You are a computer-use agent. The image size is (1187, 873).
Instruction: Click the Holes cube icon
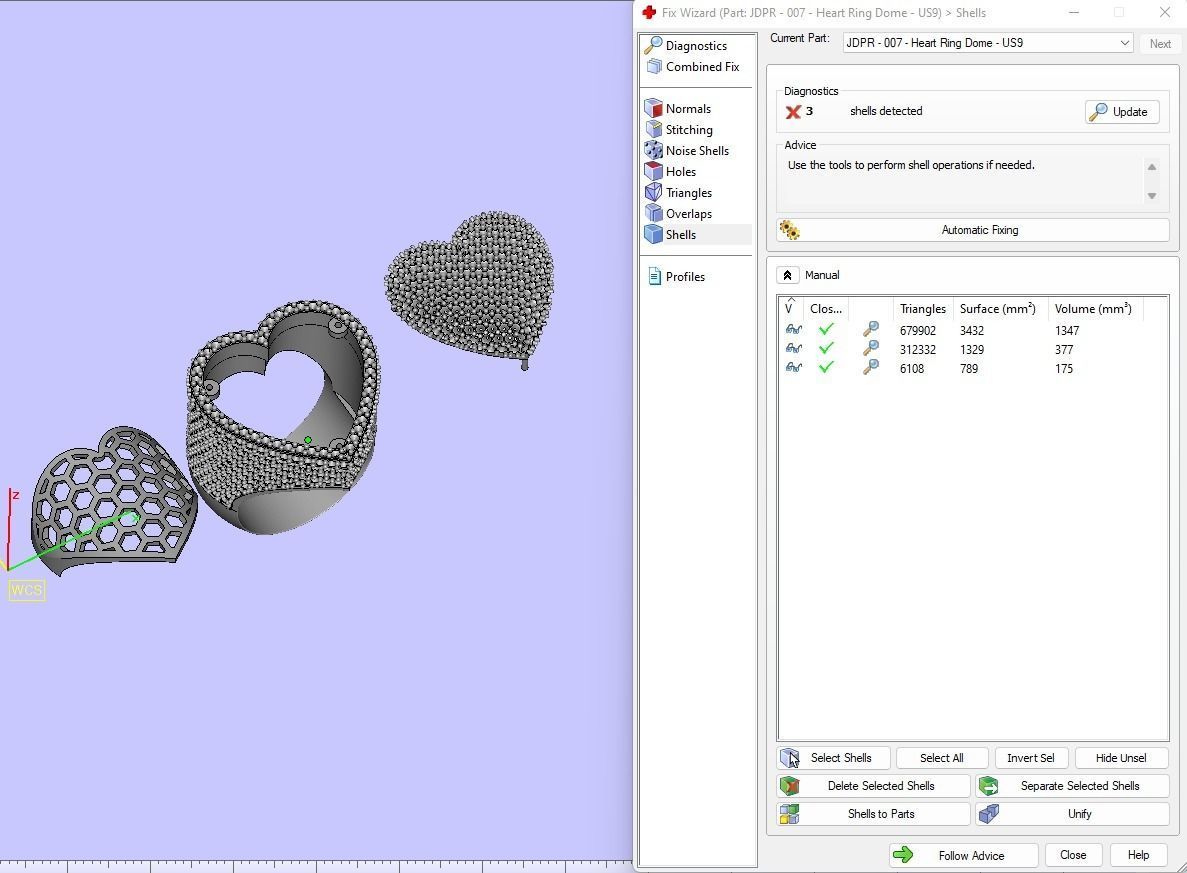click(653, 172)
